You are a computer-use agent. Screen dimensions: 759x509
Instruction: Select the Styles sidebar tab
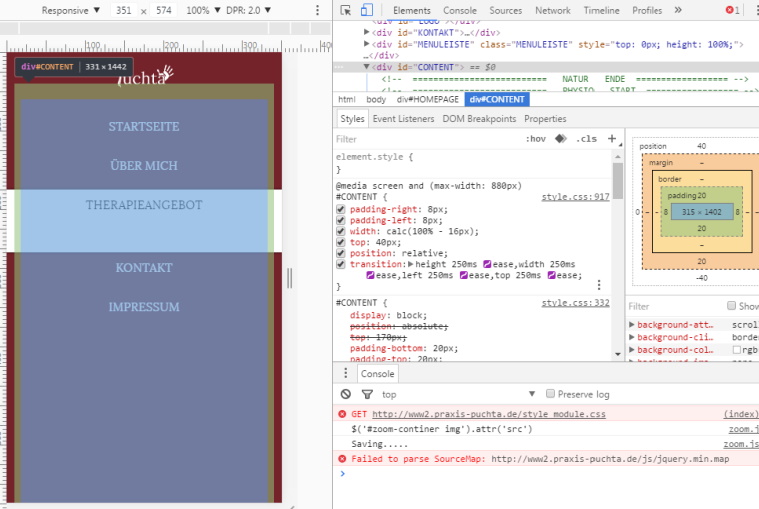tap(352, 119)
